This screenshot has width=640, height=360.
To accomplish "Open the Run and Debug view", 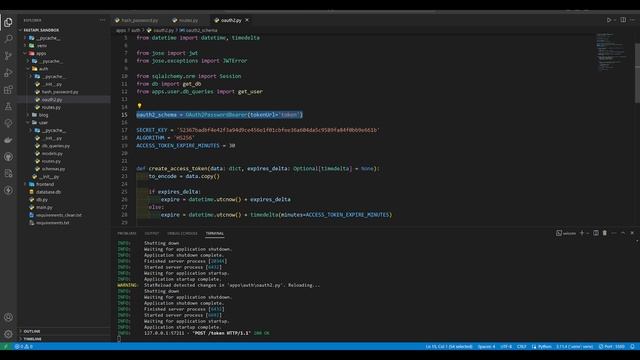I will (x=8, y=73).
